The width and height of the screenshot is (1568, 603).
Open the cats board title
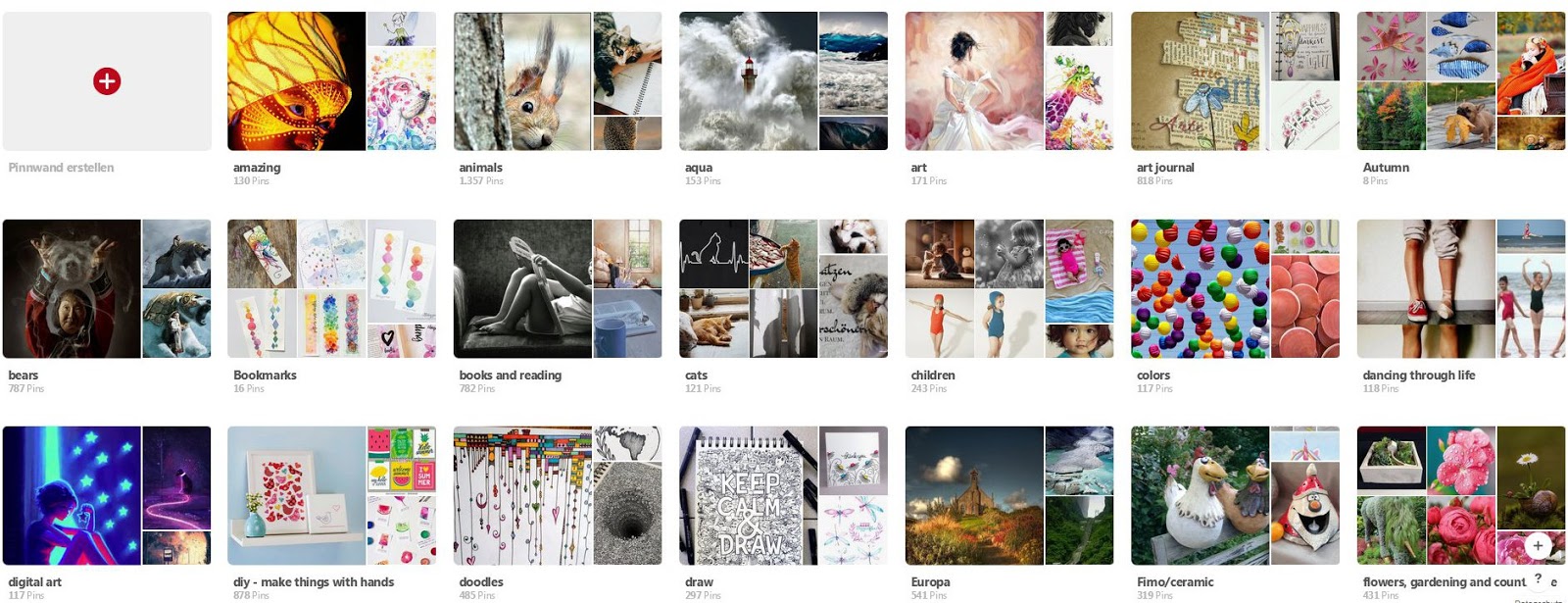[696, 375]
